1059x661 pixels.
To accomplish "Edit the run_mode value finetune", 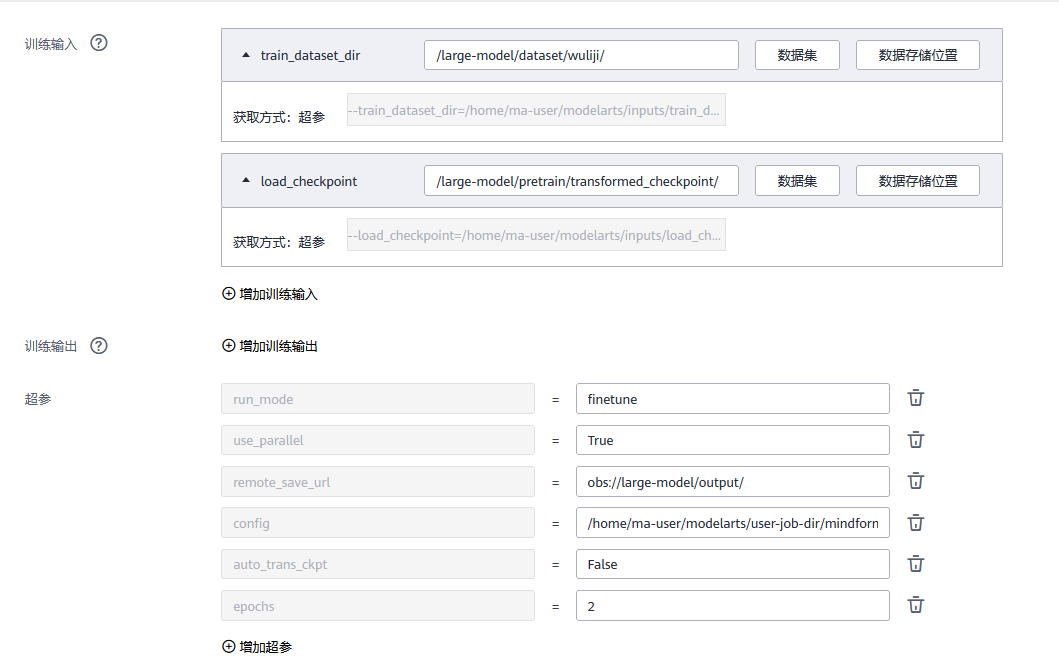I will 732,398.
